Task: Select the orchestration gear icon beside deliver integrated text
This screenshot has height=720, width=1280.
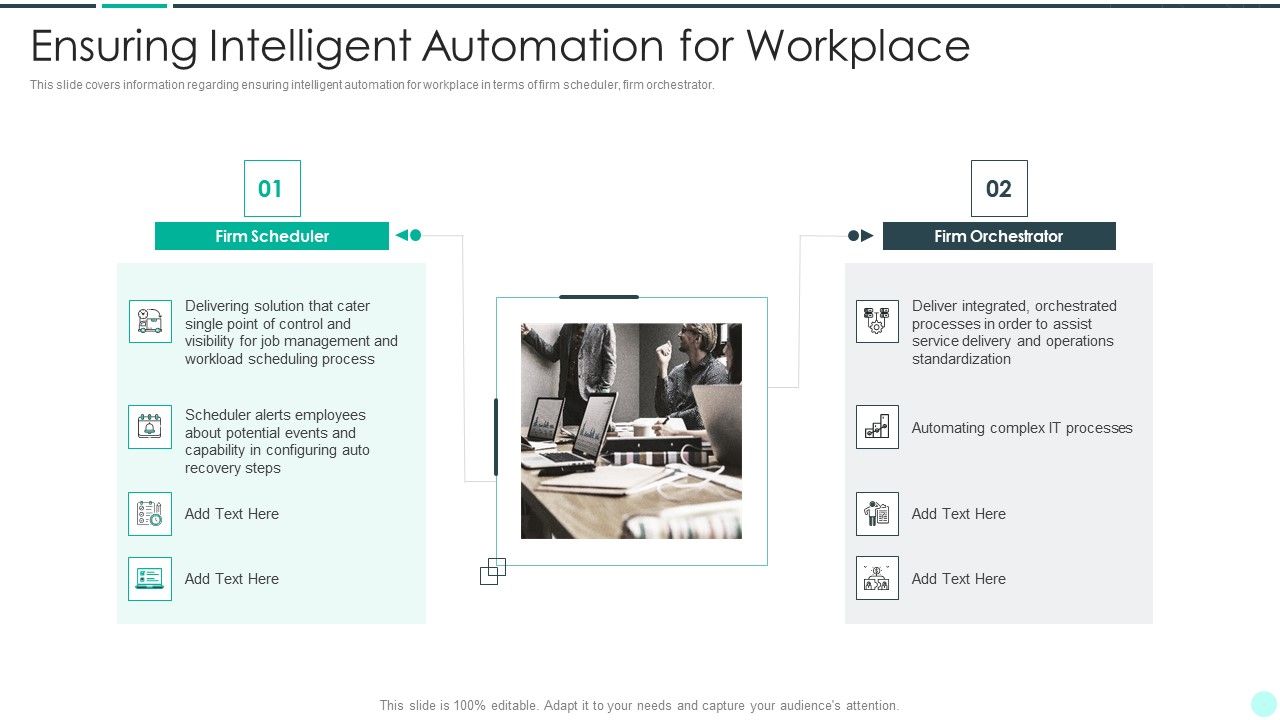Action: tap(877, 322)
